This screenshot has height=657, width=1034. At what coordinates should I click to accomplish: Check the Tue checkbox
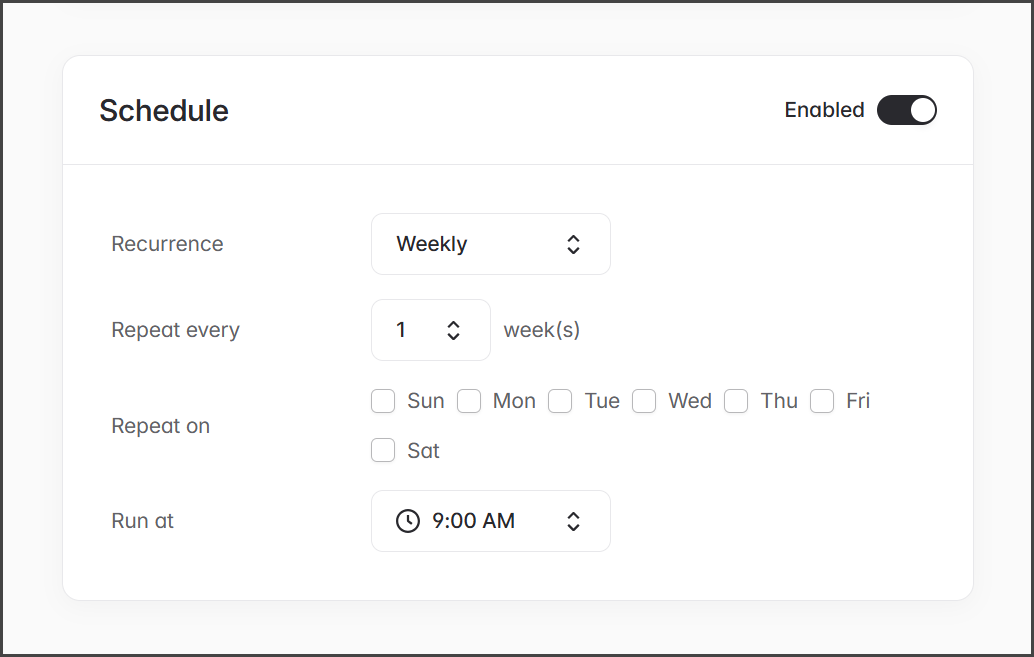click(560, 401)
